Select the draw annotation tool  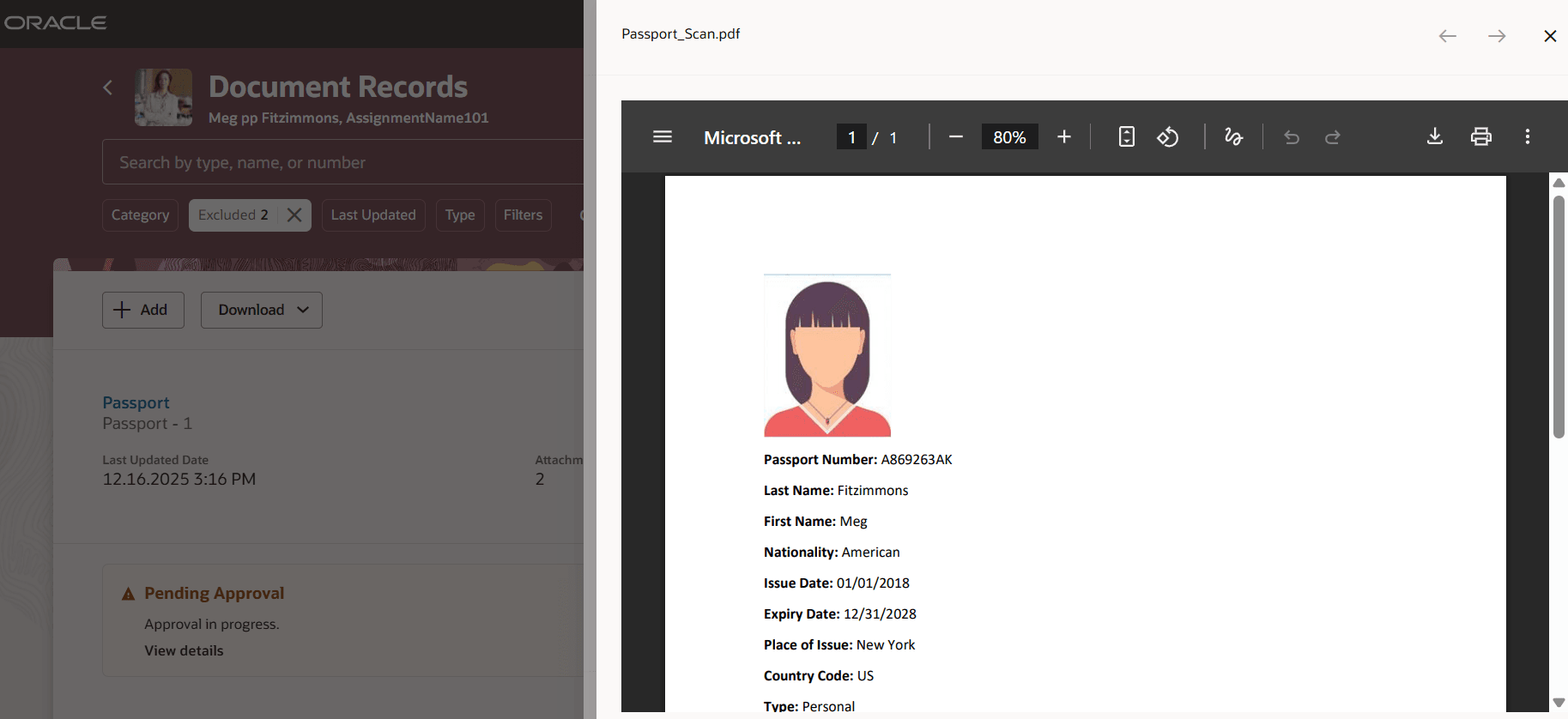pyautogui.click(x=1233, y=137)
